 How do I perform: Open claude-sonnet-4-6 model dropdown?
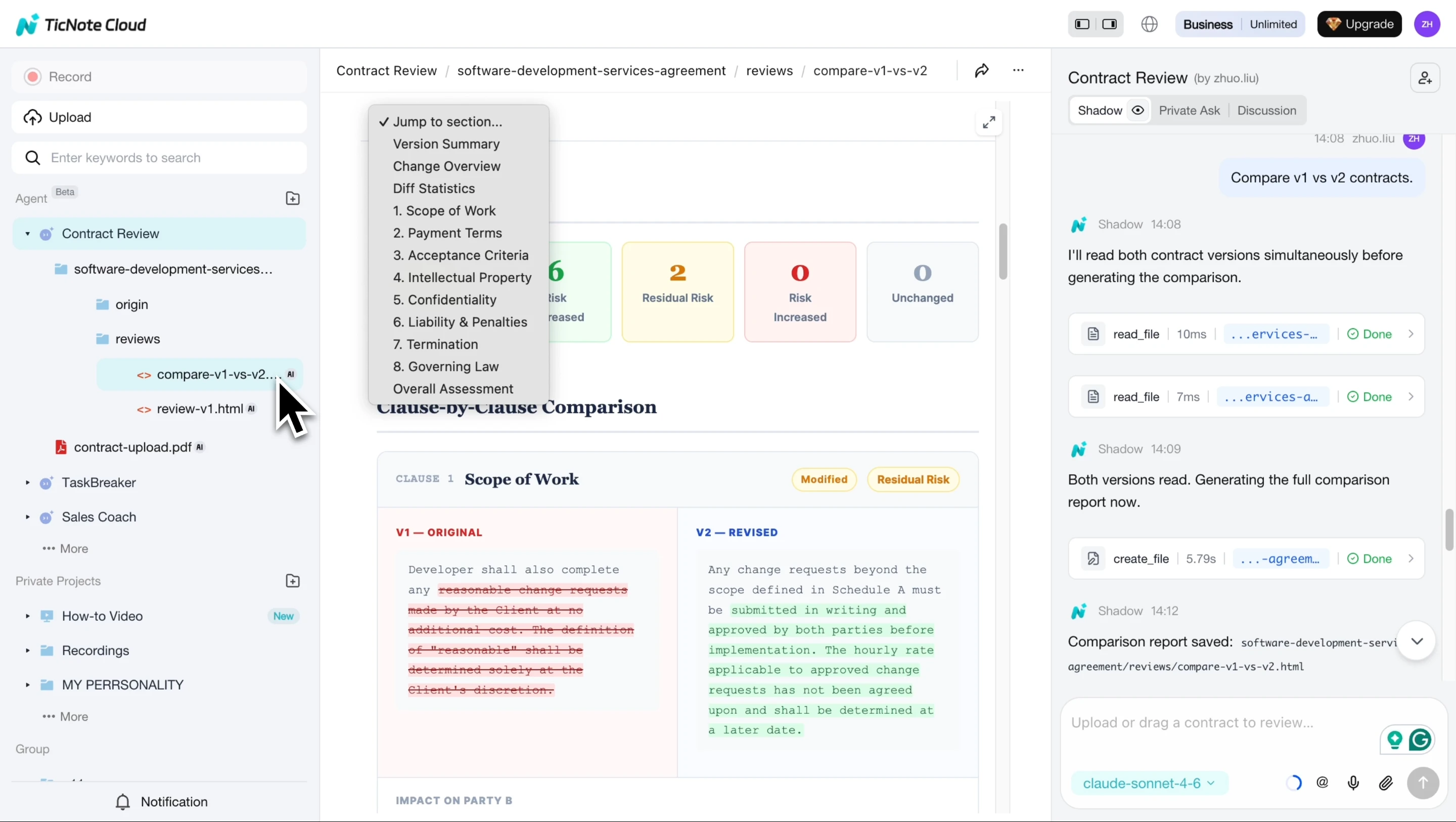1149,784
